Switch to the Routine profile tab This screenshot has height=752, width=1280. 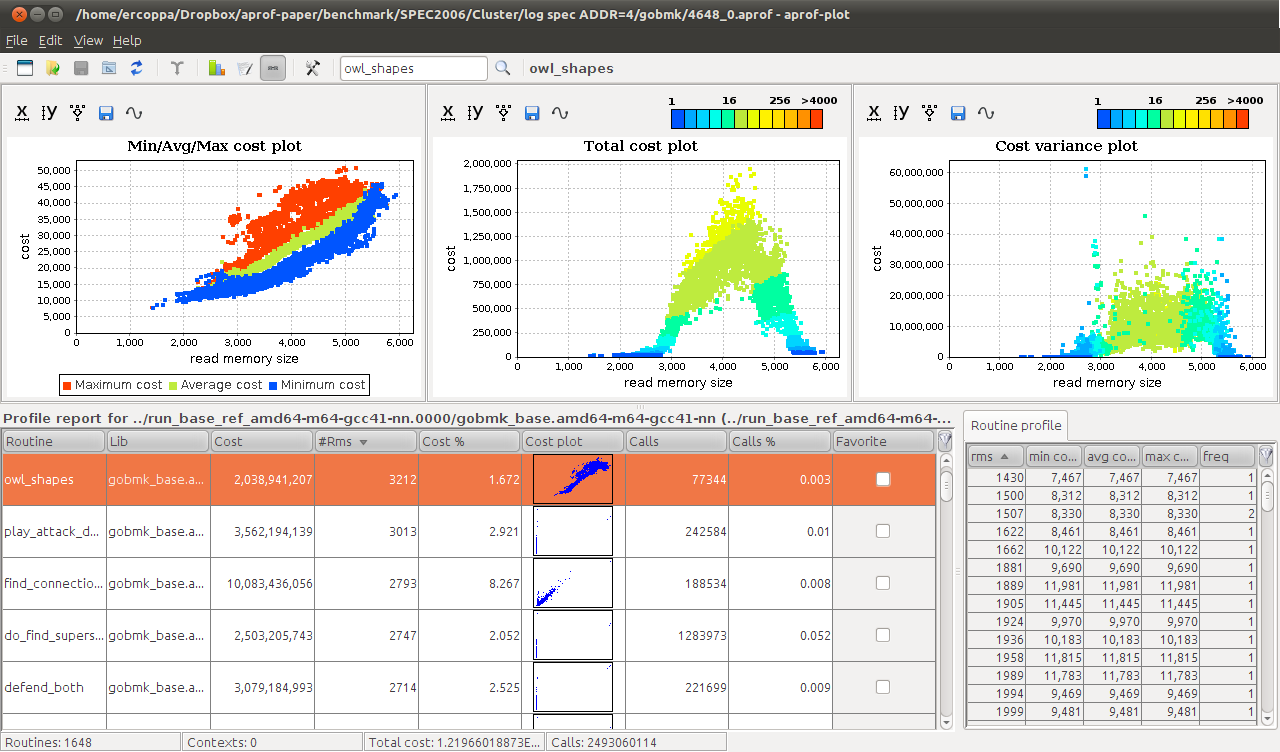[1015, 425]
